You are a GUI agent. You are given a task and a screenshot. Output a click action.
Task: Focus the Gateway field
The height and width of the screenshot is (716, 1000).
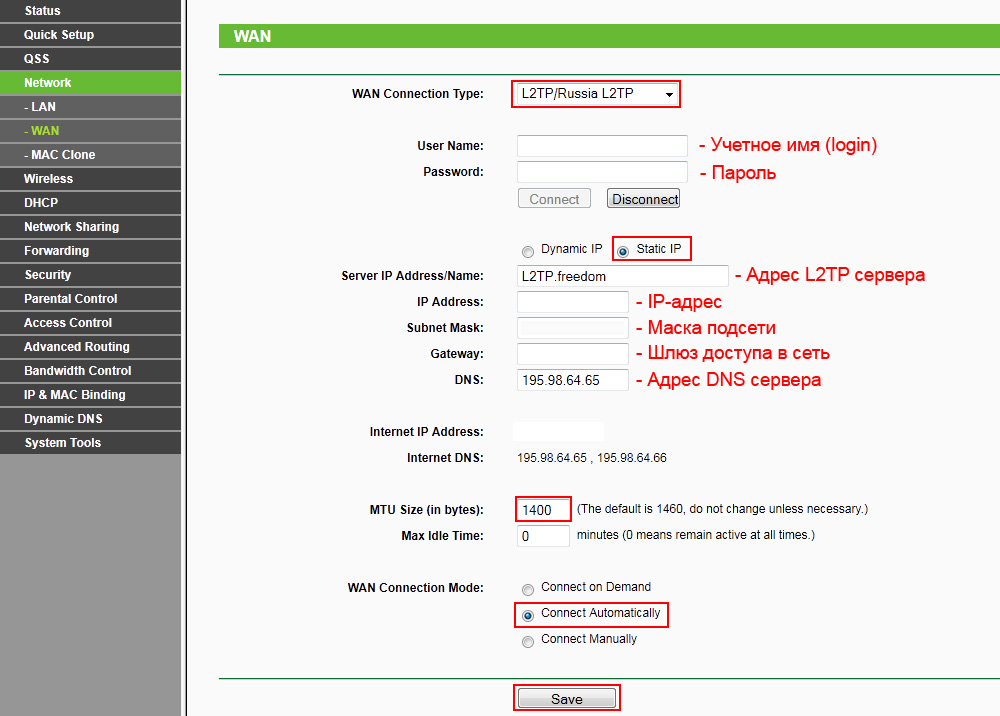point(573,354)
